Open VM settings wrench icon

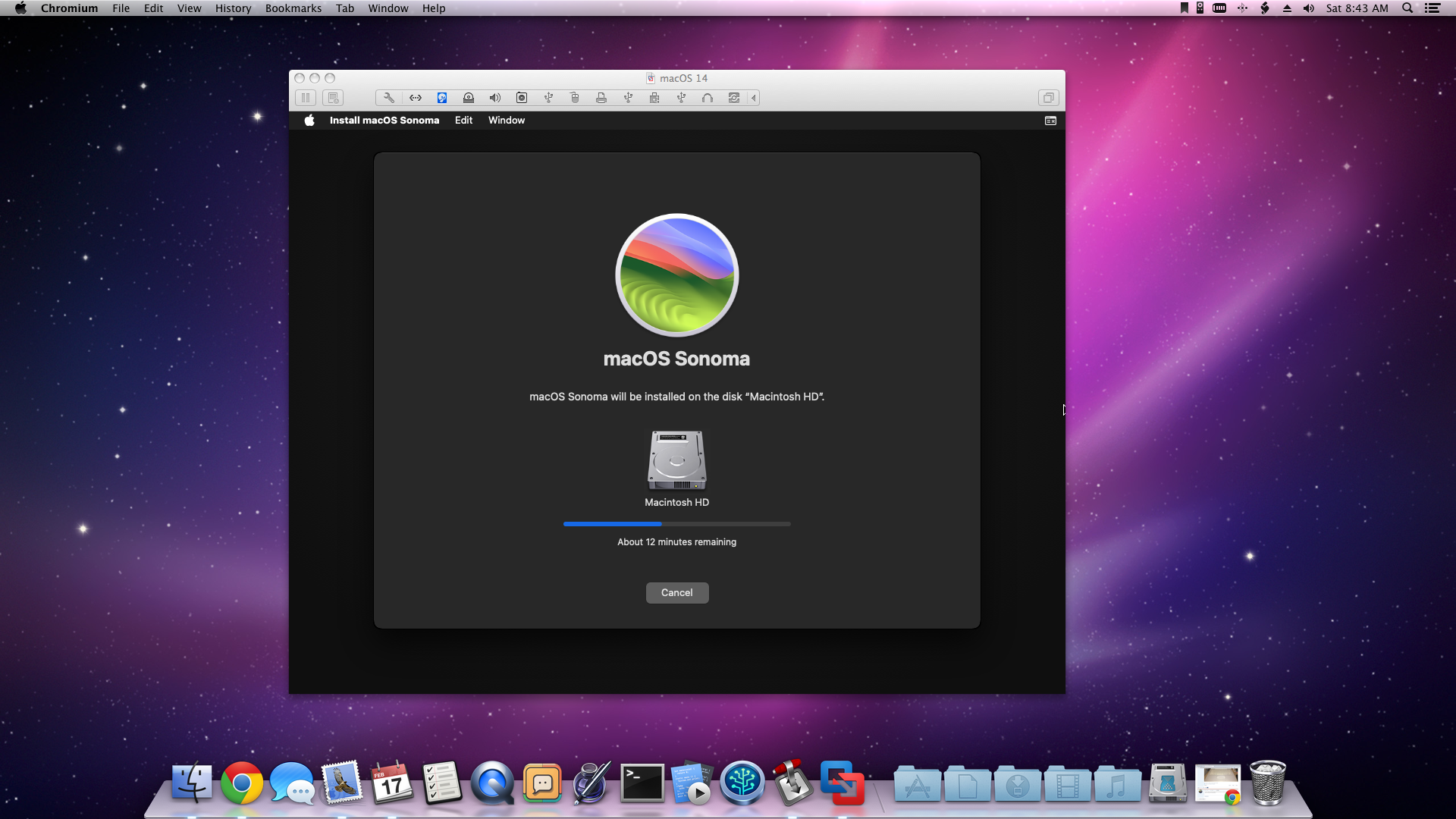[389, 98]
